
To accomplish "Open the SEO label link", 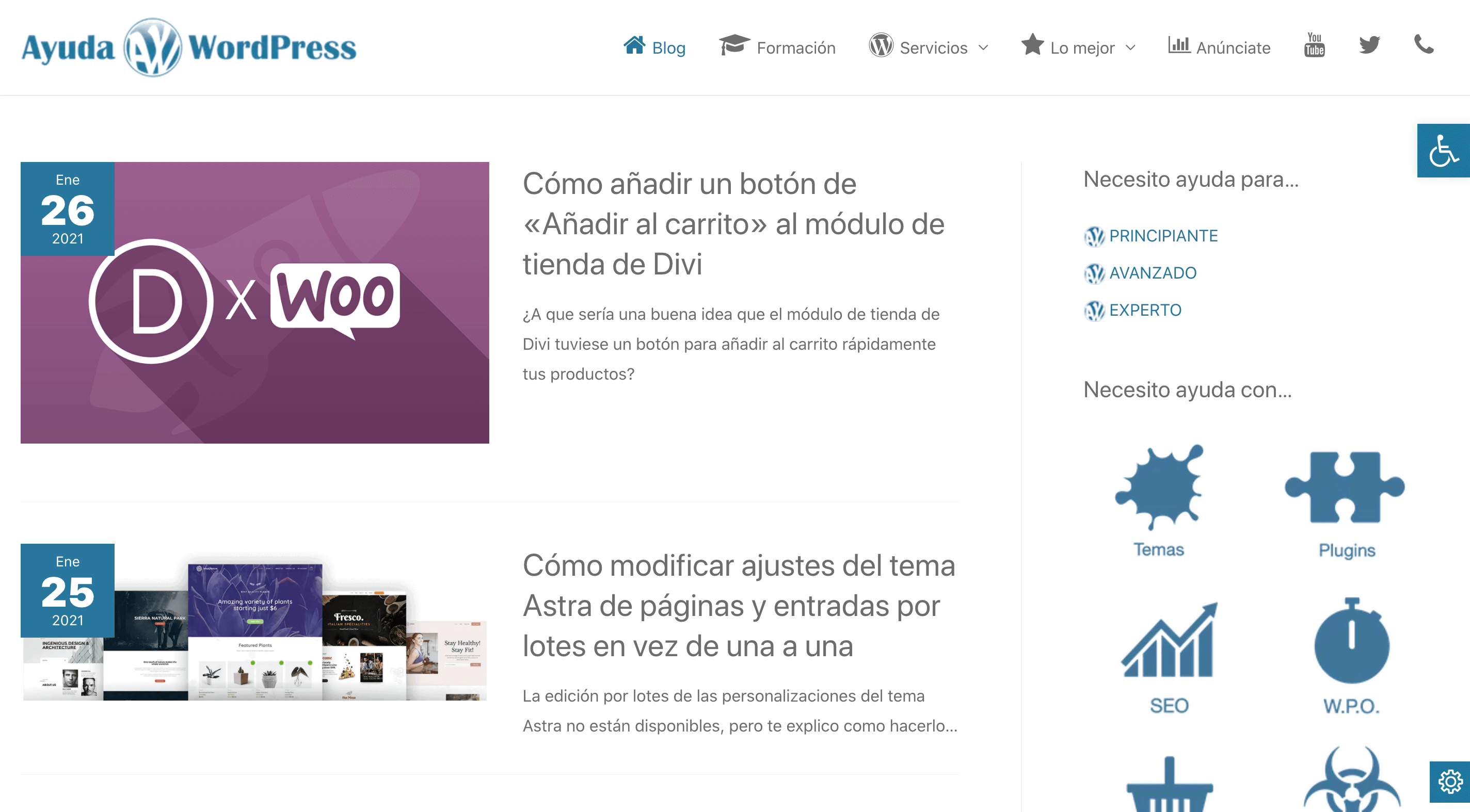I will (x=1169, y=705).
